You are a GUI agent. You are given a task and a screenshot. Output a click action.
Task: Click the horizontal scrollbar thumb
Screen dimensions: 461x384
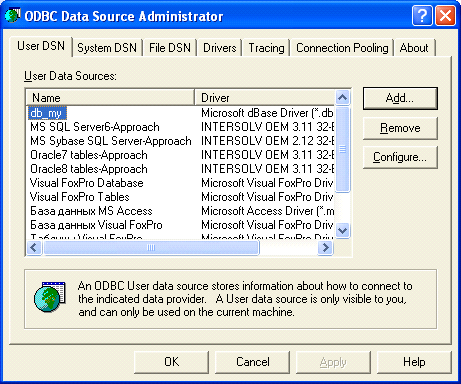(x=151, y=247)
